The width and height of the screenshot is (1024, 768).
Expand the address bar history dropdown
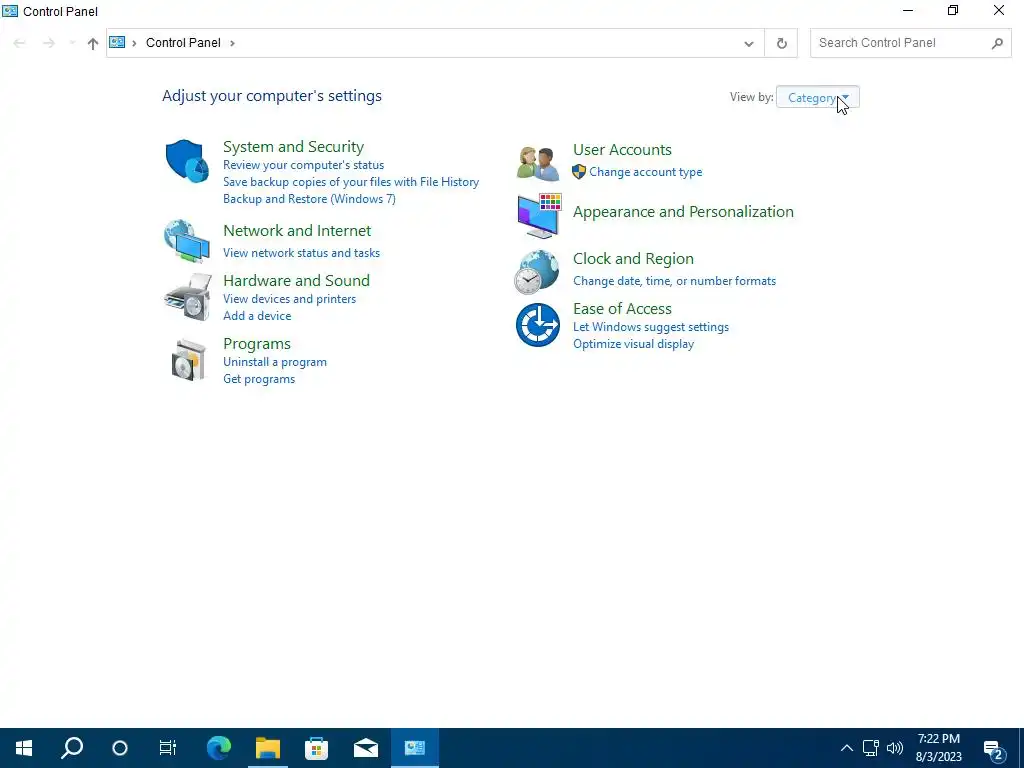(748, 43)
